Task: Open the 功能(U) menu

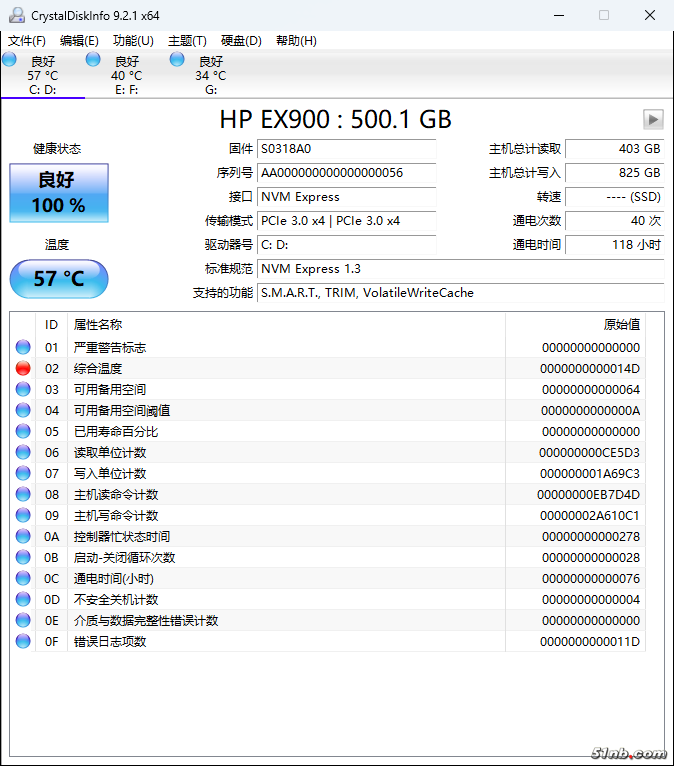Action: click(133, 41)
